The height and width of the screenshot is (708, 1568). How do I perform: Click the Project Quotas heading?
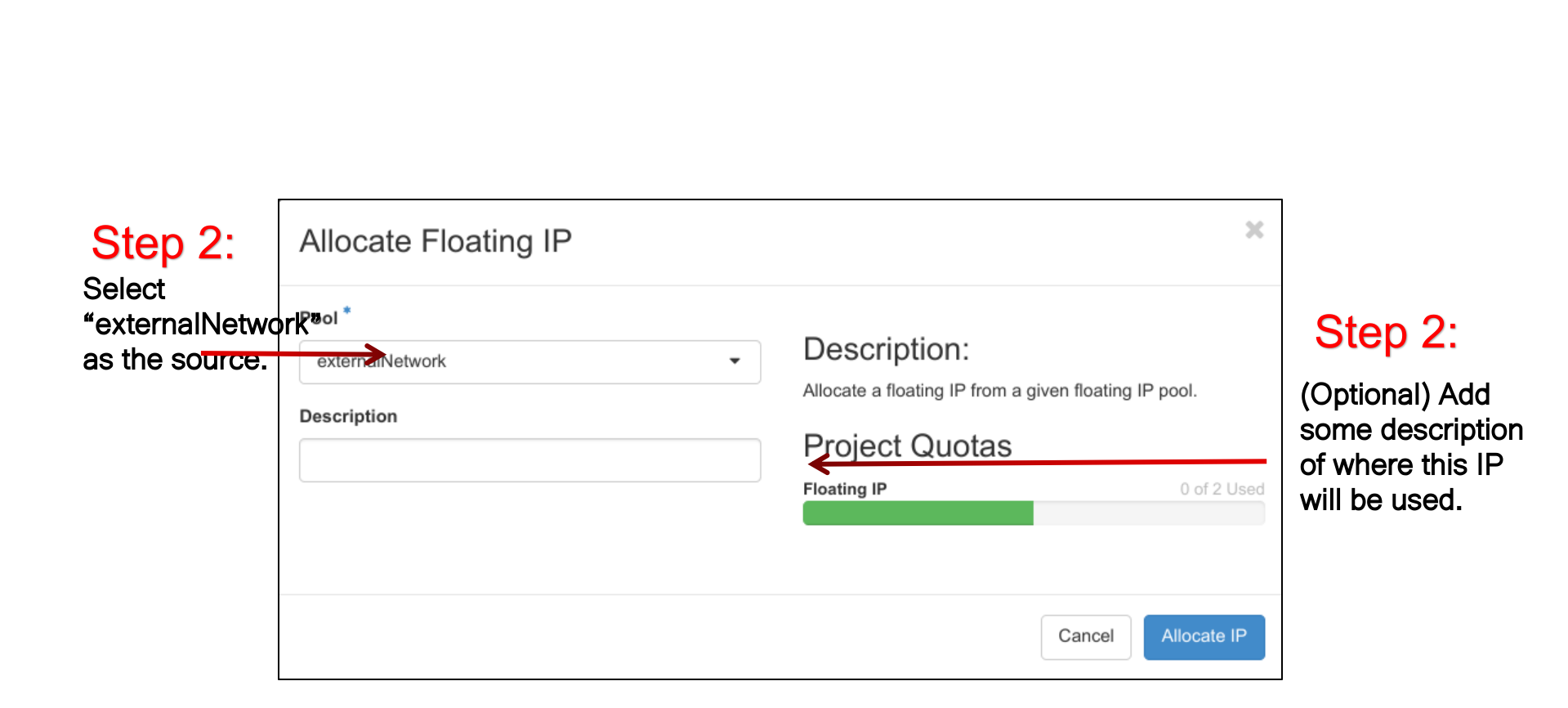[x=908, y=446]
